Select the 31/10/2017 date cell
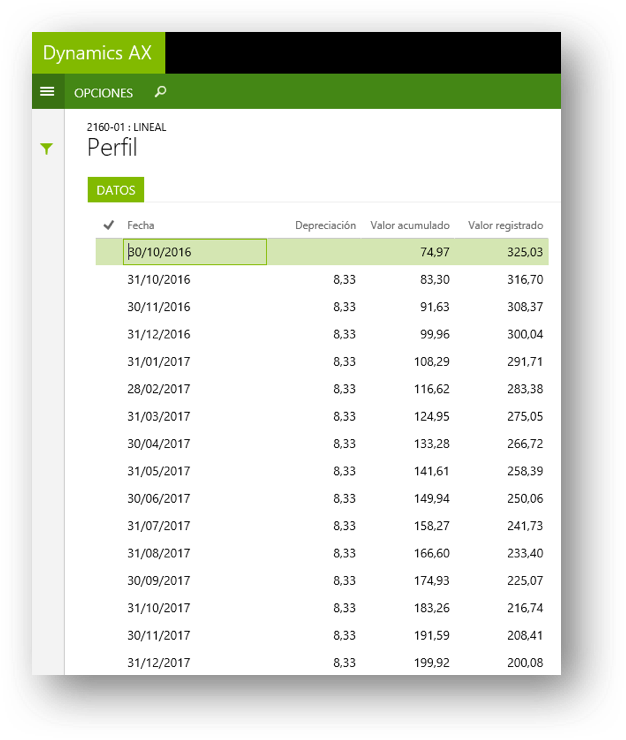The height and width of the screenshot is (740, 626). pyautogui.click(x=159, y=608)
